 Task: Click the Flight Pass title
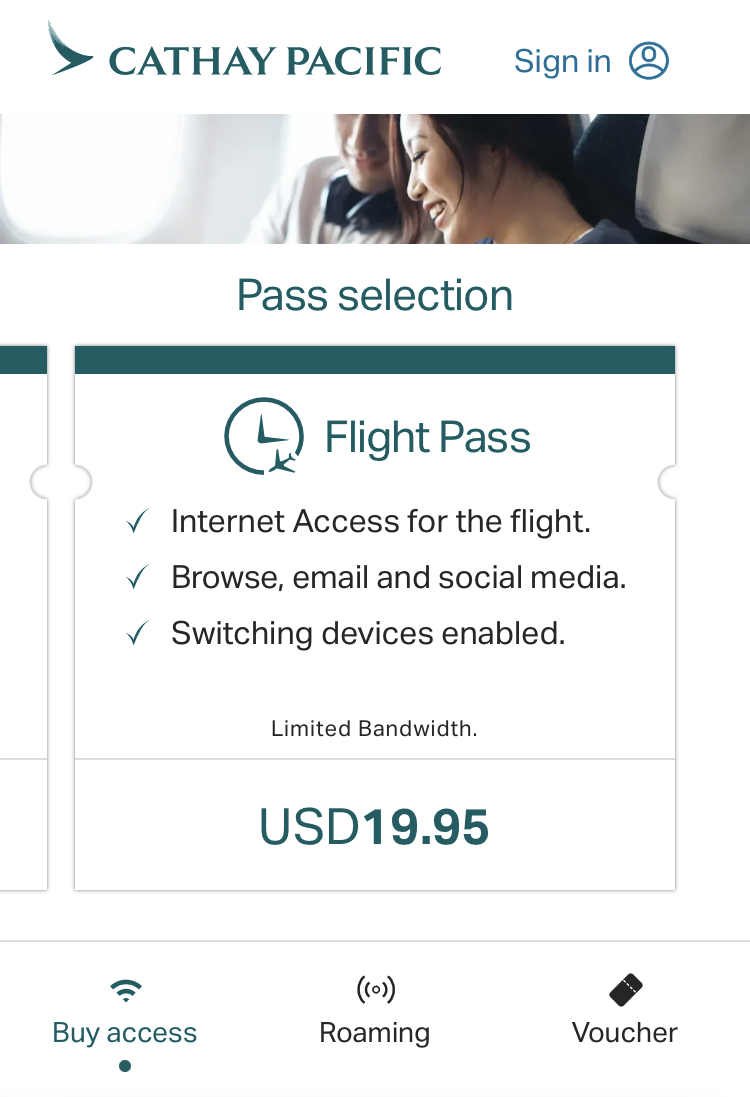tap(427, 438)
